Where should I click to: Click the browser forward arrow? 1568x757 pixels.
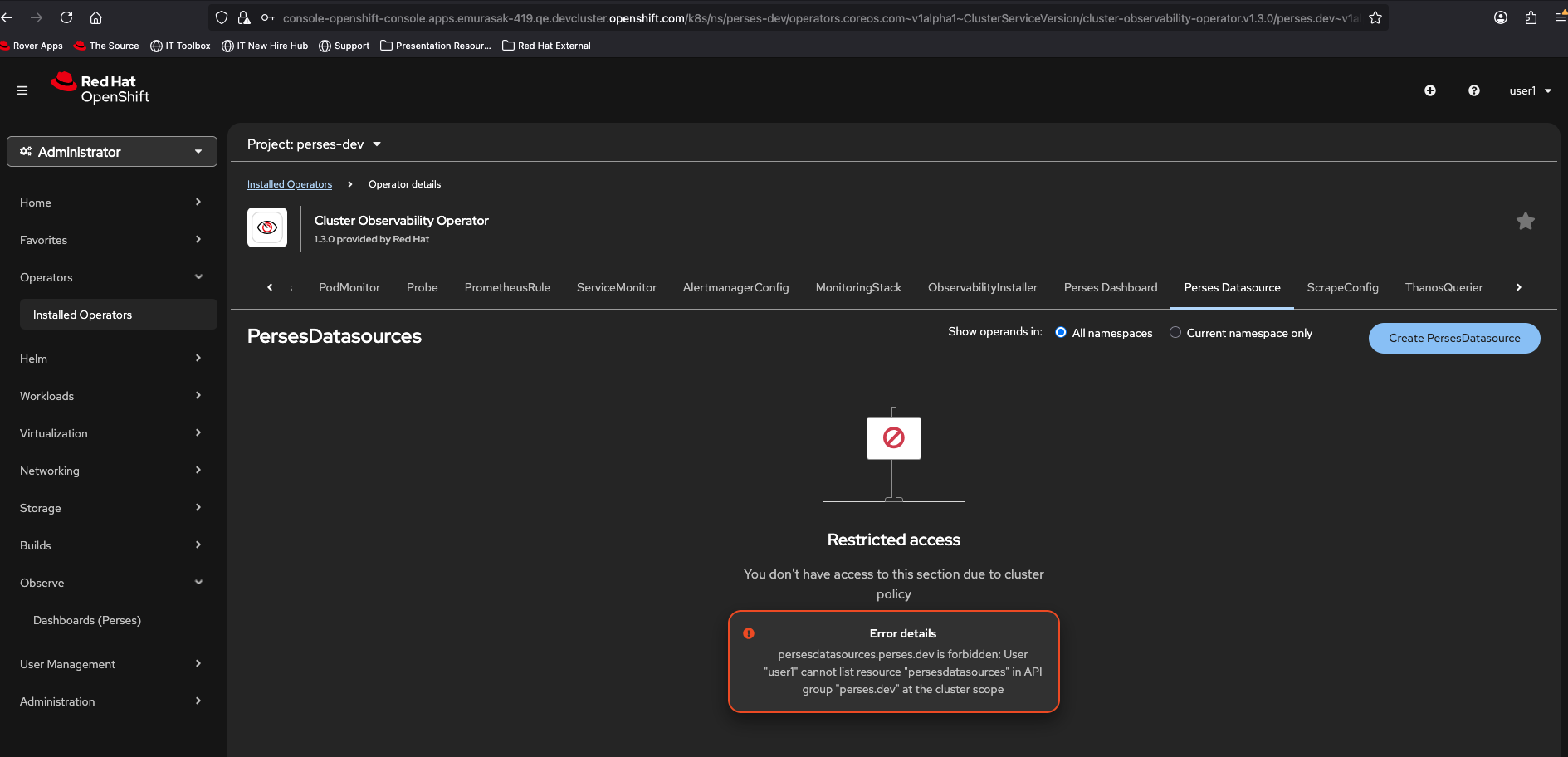click(37, 17)
